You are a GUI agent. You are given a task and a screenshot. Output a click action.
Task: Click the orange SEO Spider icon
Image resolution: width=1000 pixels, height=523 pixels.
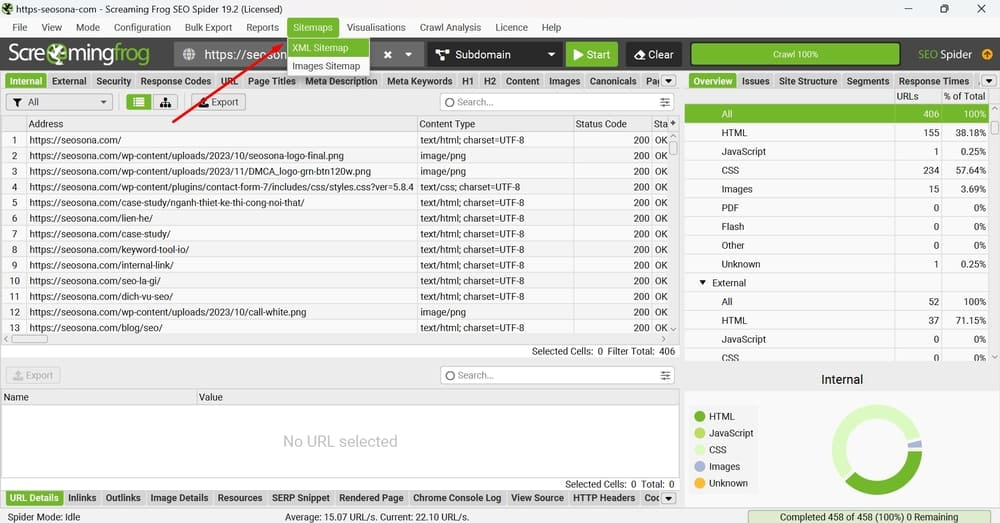pyautogui.click(x=987, y=54)
